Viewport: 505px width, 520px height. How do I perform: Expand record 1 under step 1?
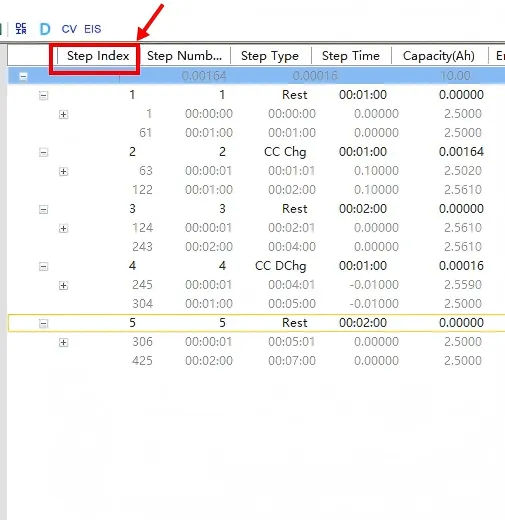tap(63, 115)
